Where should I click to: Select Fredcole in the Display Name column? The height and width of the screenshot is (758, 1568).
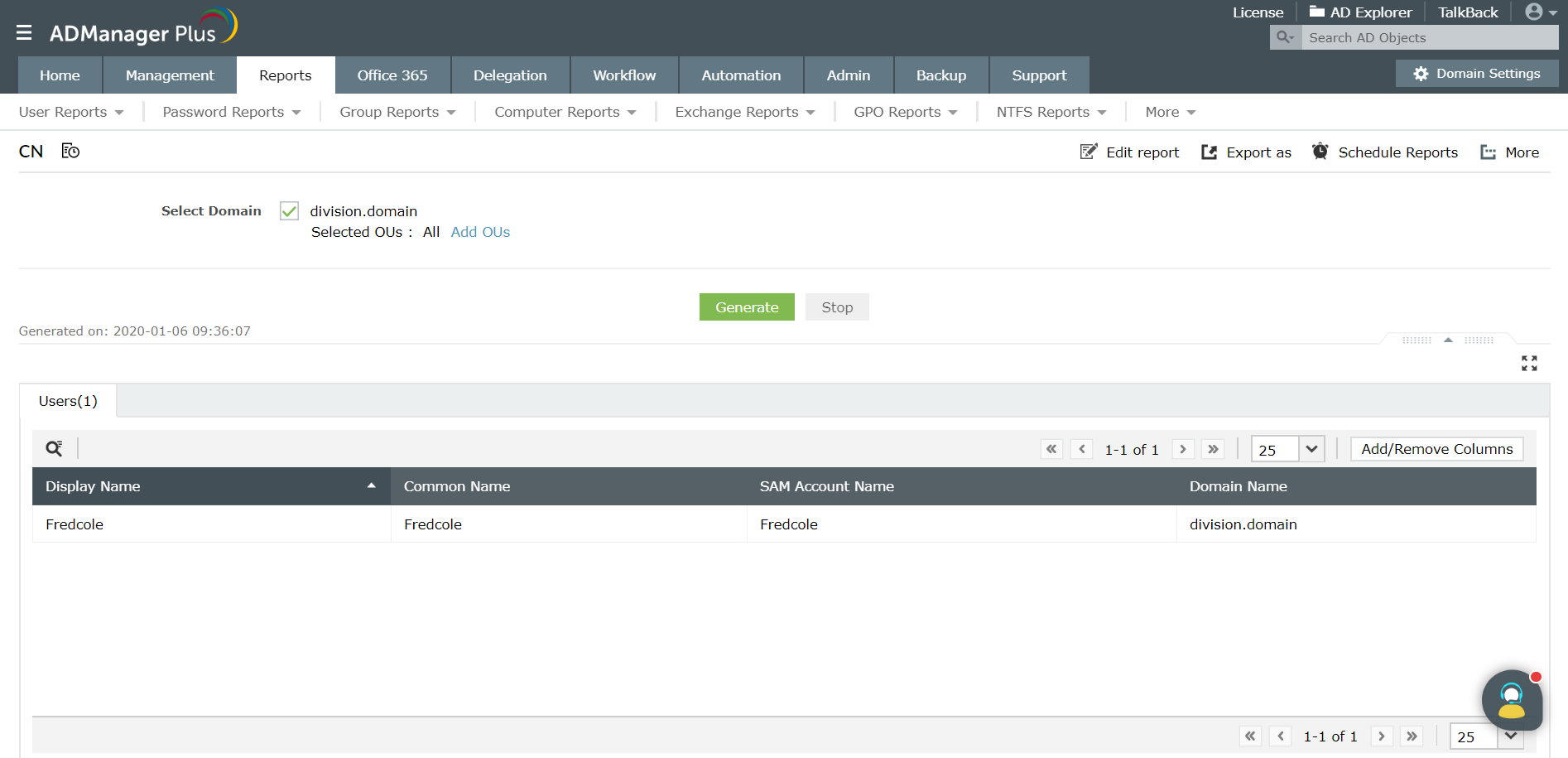coord(75,524)
